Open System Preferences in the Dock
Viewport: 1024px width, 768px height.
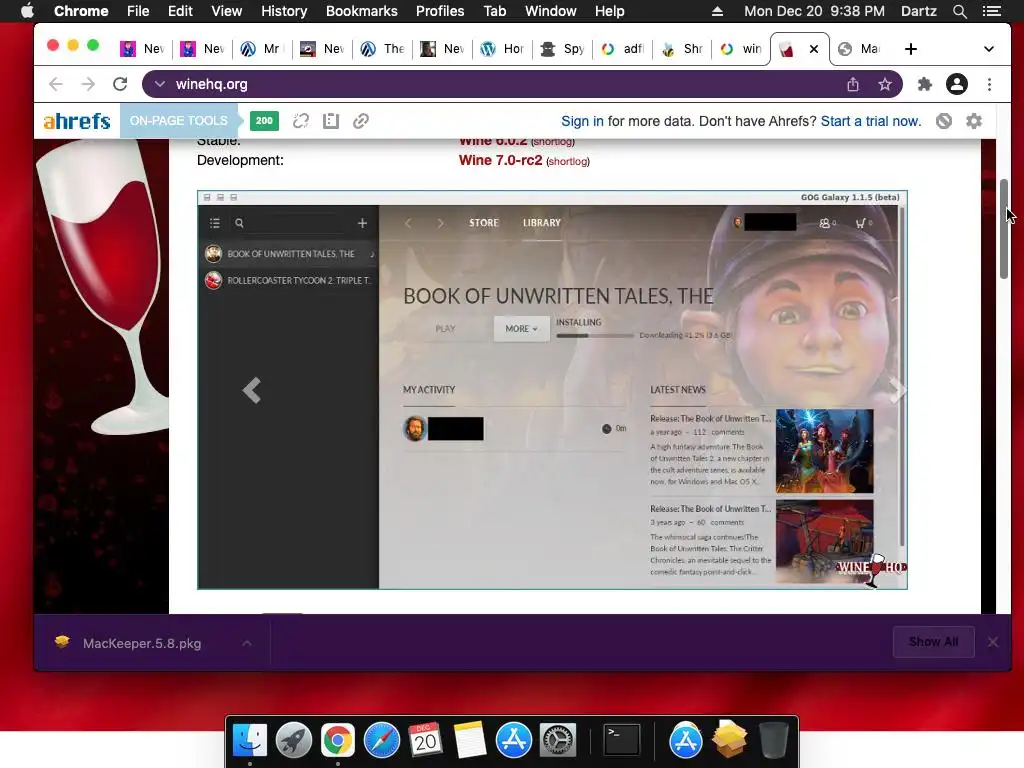558,741
